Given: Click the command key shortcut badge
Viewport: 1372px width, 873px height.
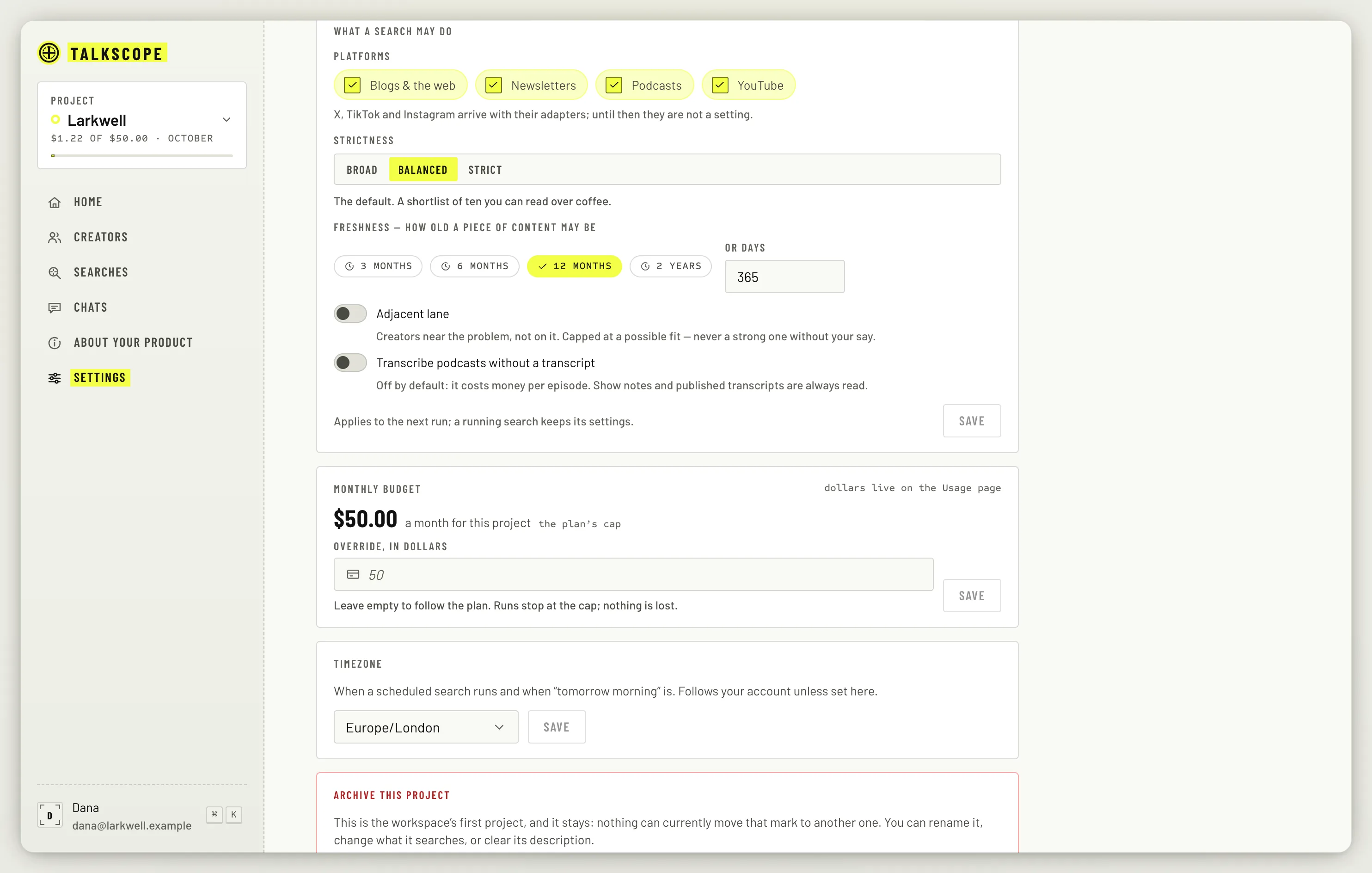Looking at the screenshot, I should point(214,814).
